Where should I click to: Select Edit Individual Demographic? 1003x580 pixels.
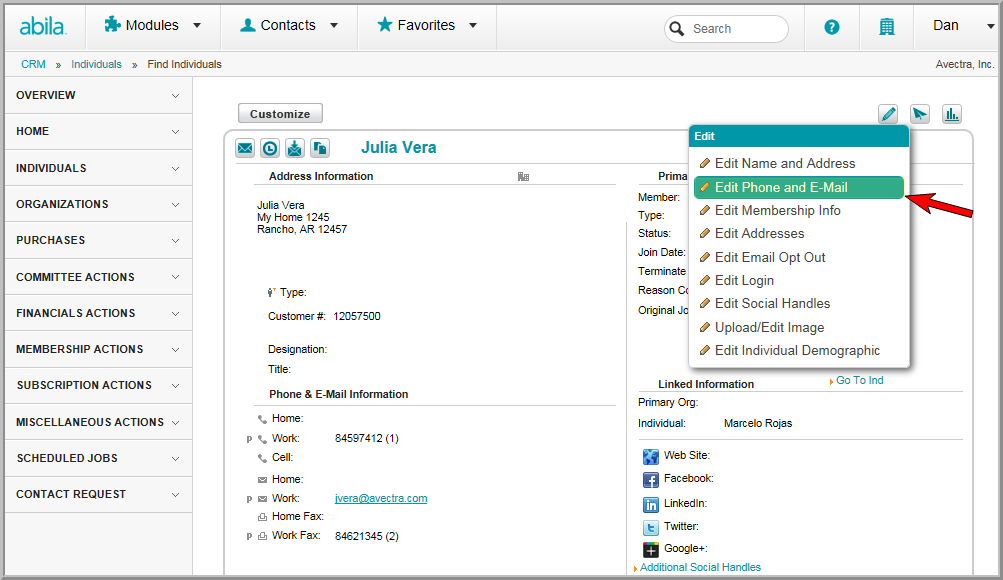click(x=798, y=350)
